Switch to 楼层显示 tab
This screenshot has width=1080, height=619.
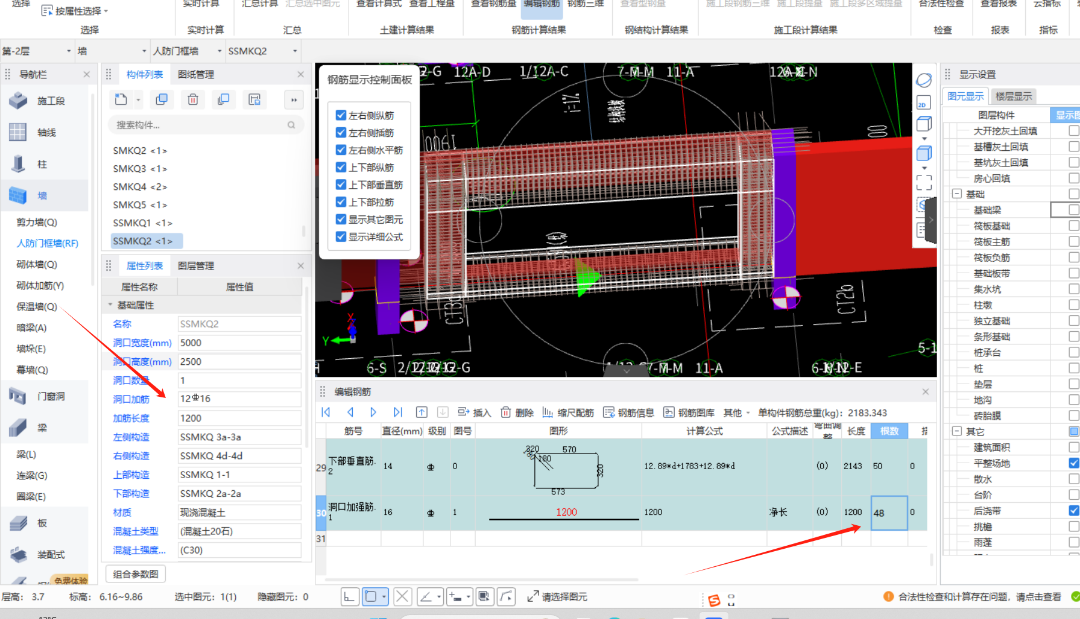[x=1013, y=96]
